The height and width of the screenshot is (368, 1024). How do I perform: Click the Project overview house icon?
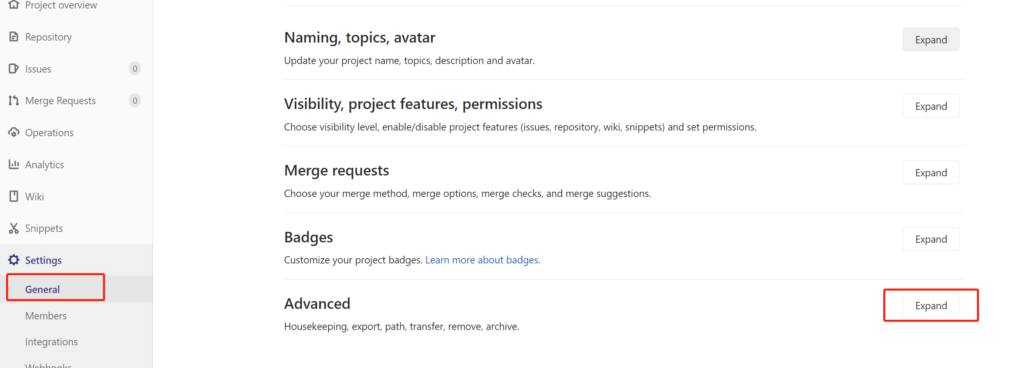(14, 5)
